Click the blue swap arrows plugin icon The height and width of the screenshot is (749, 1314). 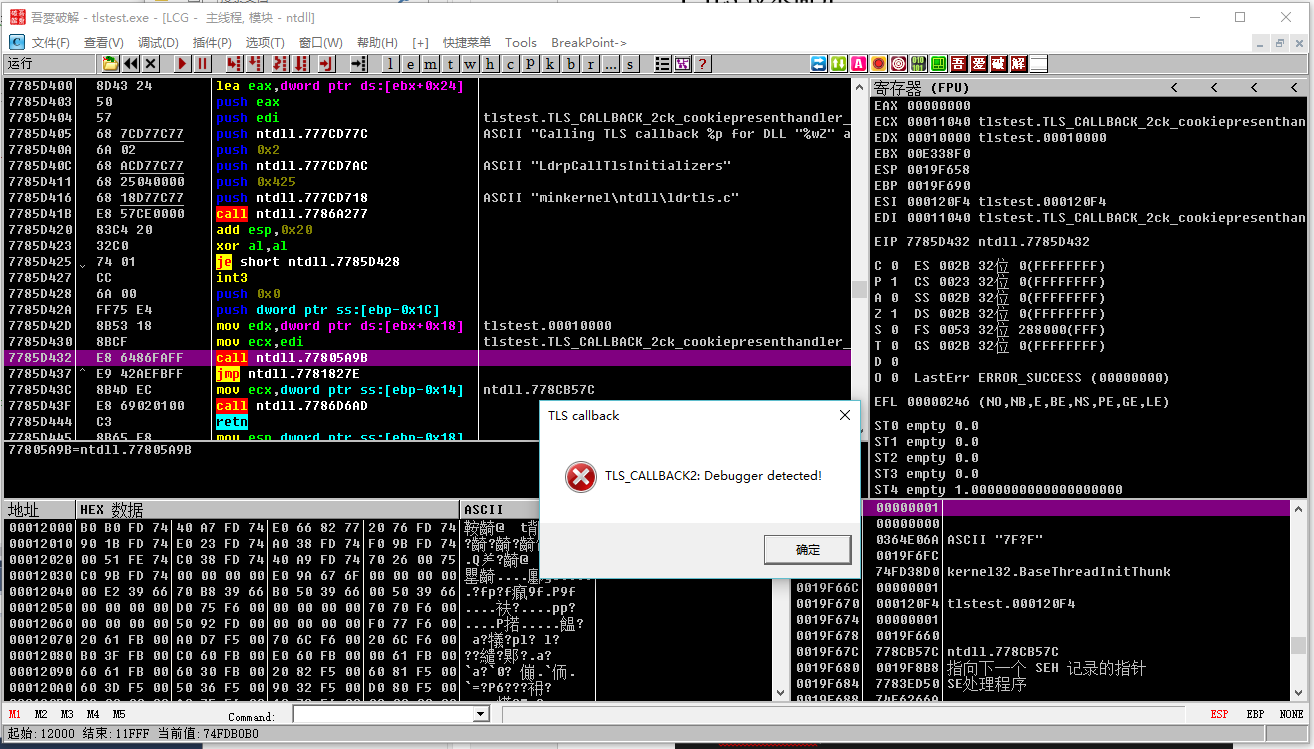click(x=819, y=63)
